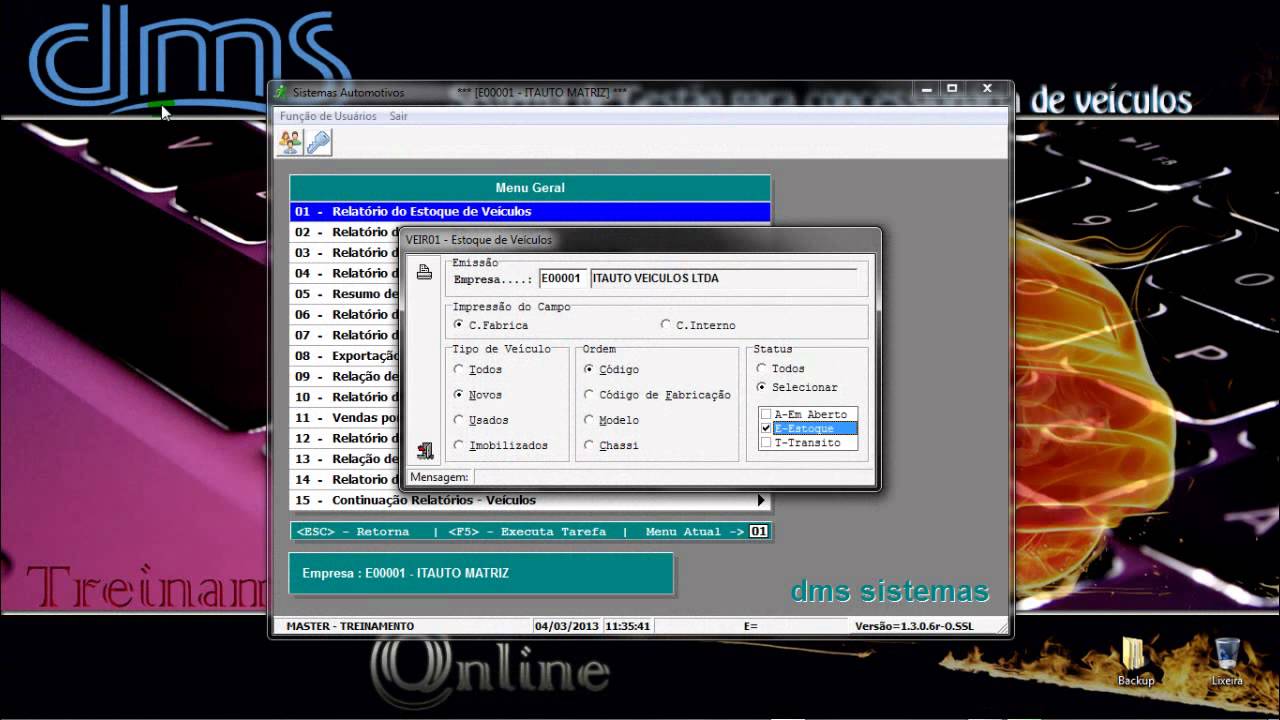Image resolution: width=1280 pixels, height=720 pixels.
Task: Click the date "04/03/2013" in status bar
Action: point(566,626)
